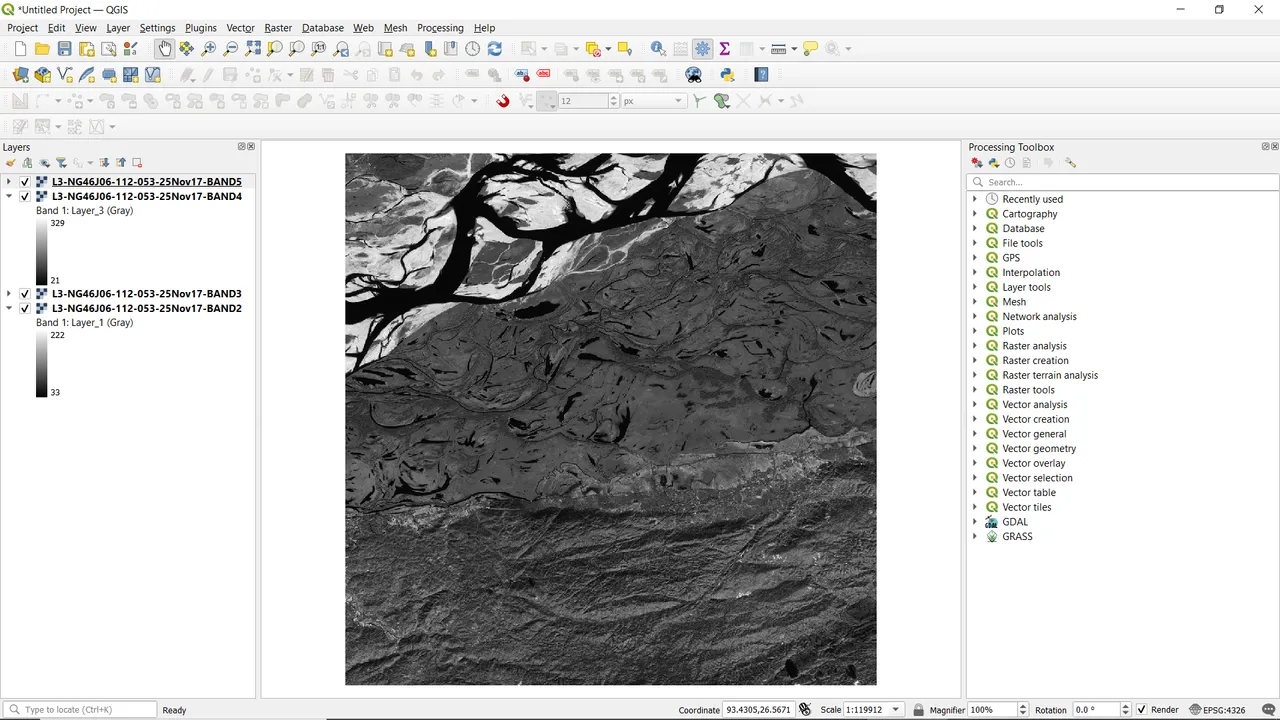Click Remove Layer icon in Layers panel
Viewport: 1280px width, 720px height.
137,162
